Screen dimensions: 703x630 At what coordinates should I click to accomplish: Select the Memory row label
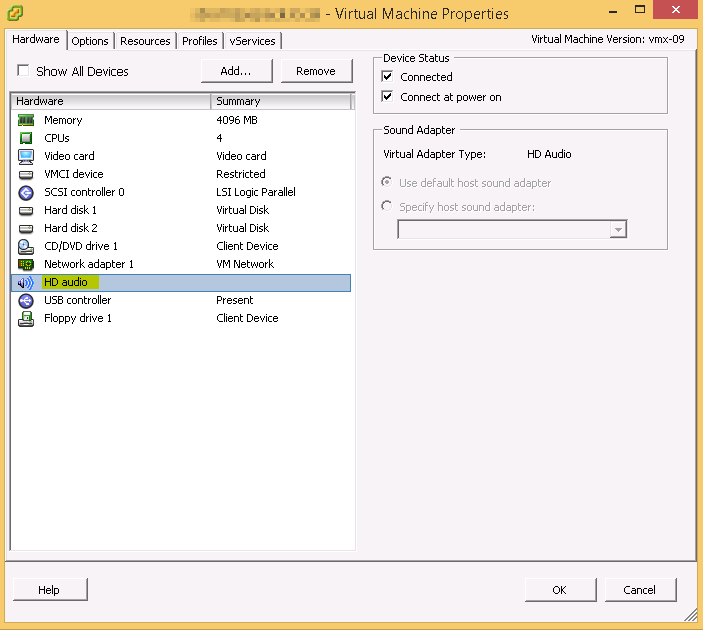click(x=63, y=120)
